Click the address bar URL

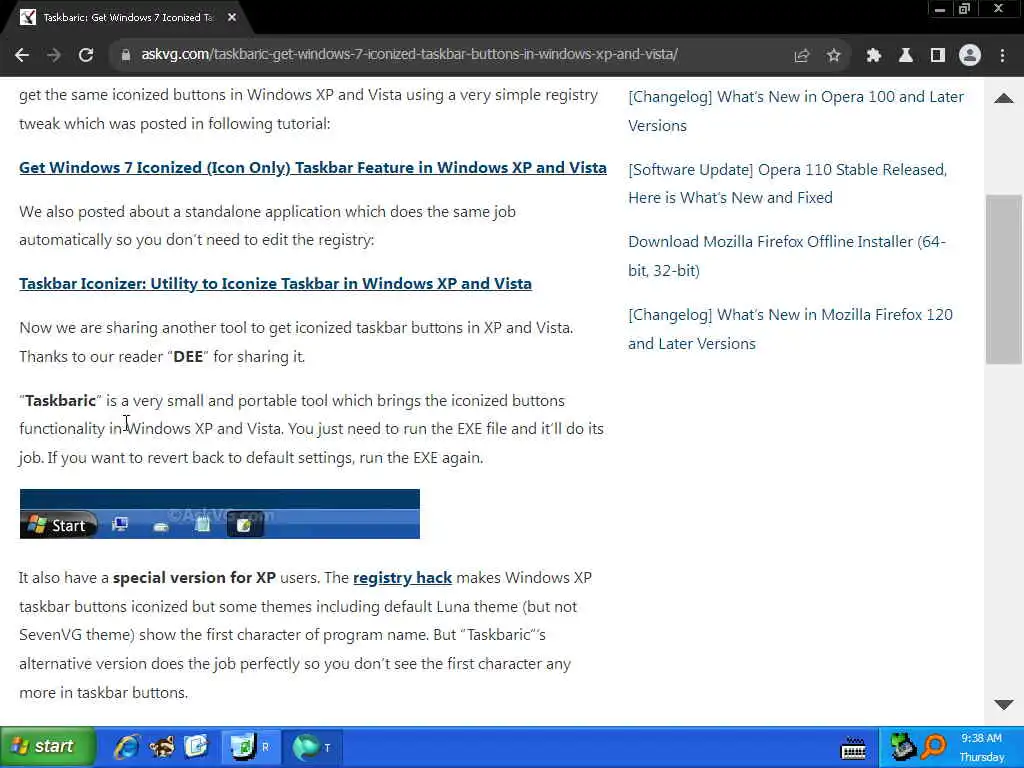coord(409,54)
